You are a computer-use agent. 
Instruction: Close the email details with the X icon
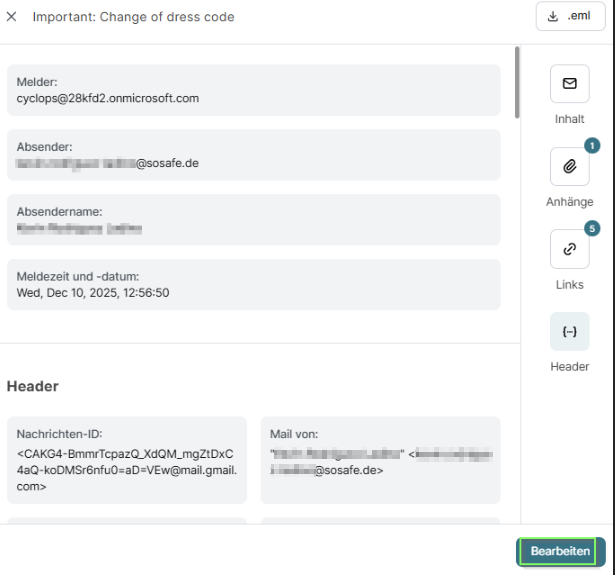pyautogui.click(x=12, y=17)
